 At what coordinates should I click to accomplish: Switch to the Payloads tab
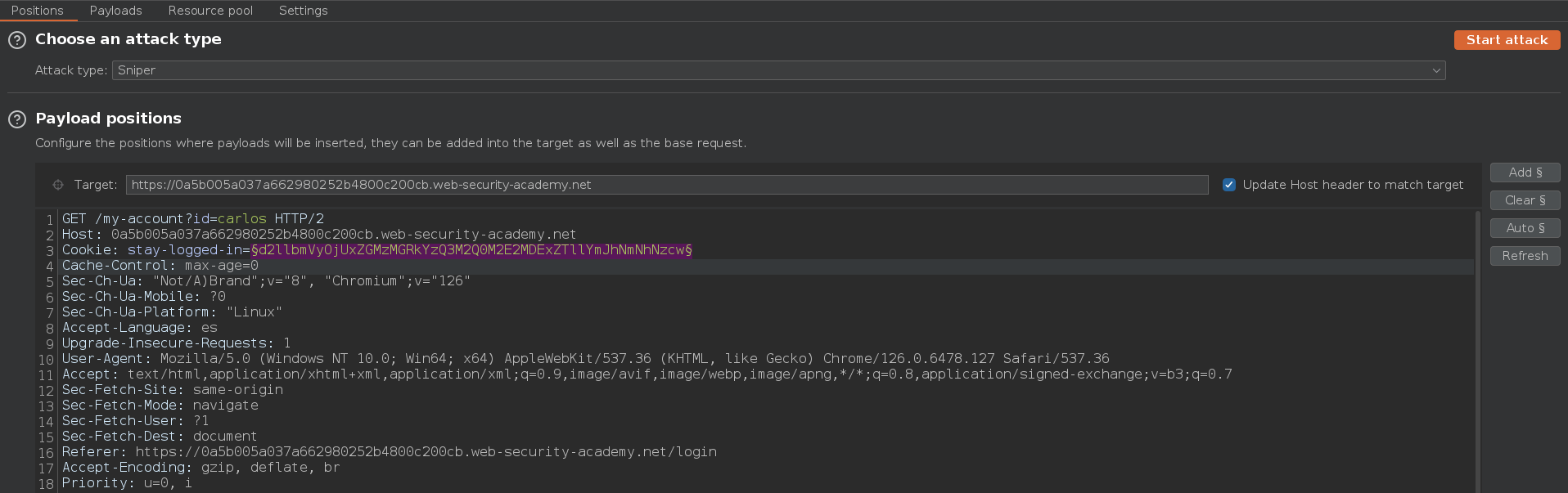pos(115,11)
